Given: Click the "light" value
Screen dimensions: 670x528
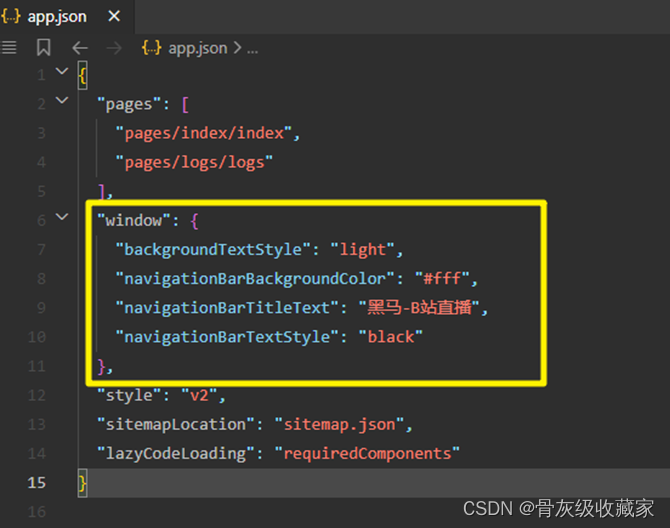Looking at the screenshot, I should tap(363, 249).
